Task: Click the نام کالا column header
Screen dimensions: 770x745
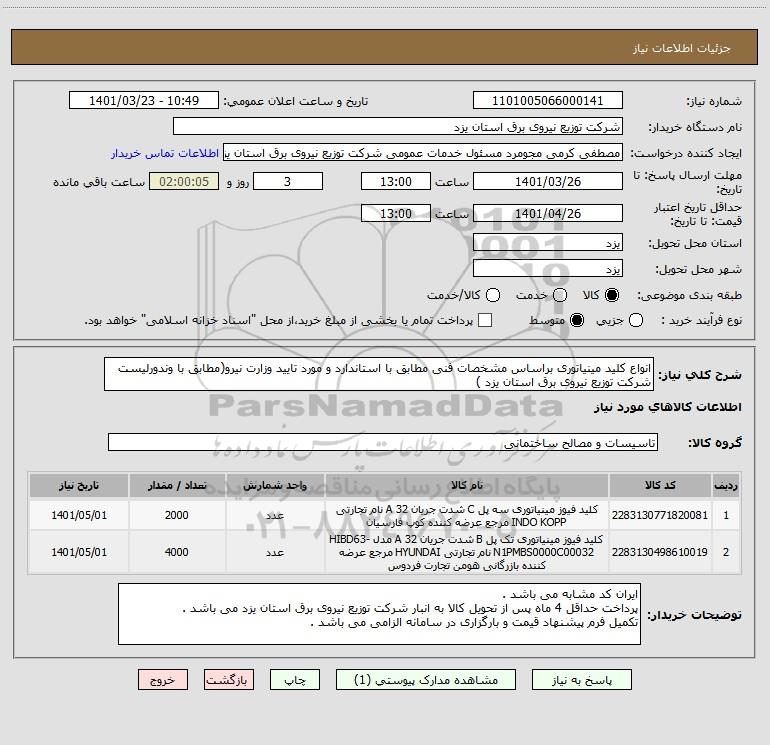Action: (x=467, y=486)
